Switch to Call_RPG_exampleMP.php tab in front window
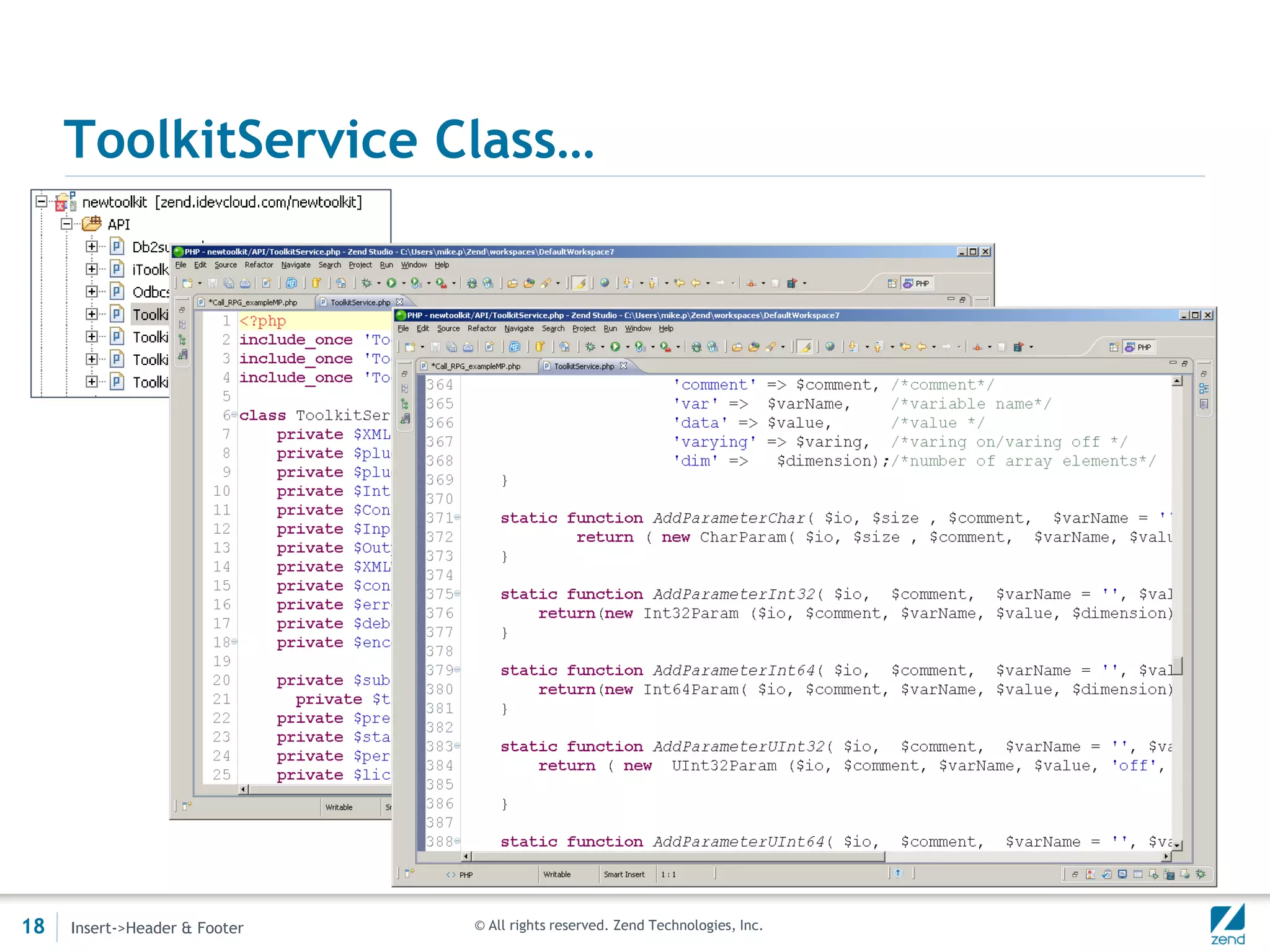This screenshot has width=1270, height=952. coord(476,366)
